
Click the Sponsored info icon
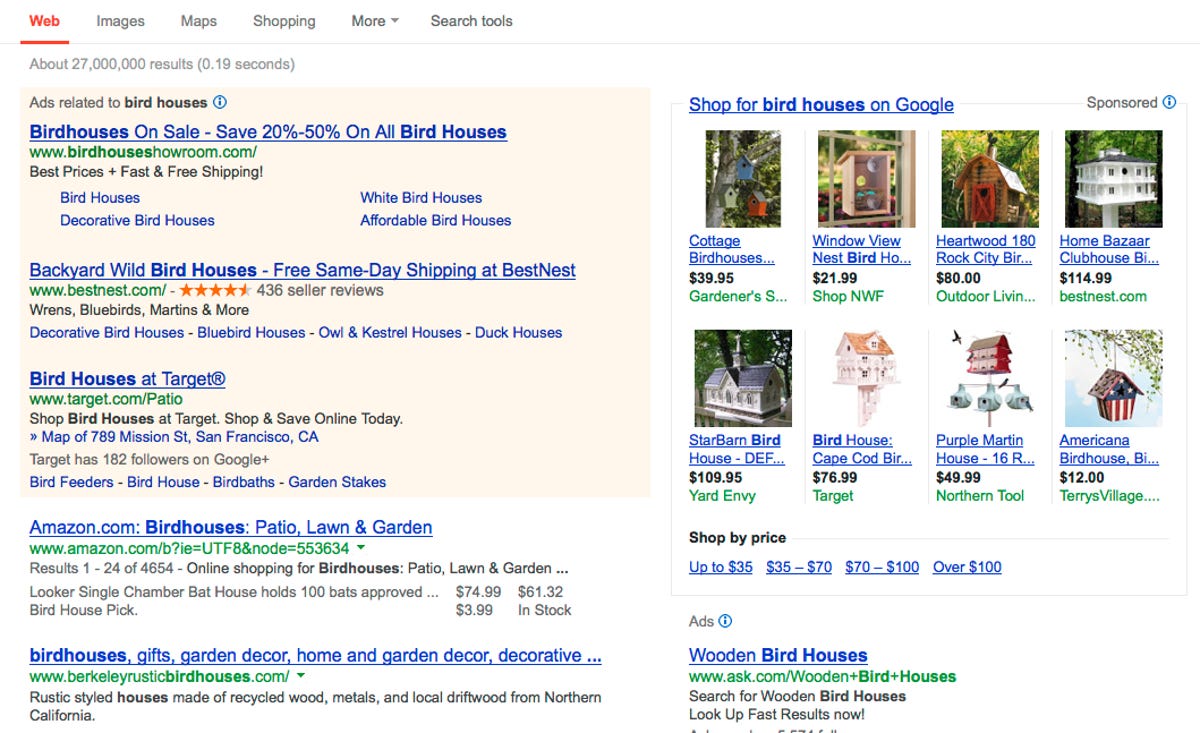pos(1167,102)
